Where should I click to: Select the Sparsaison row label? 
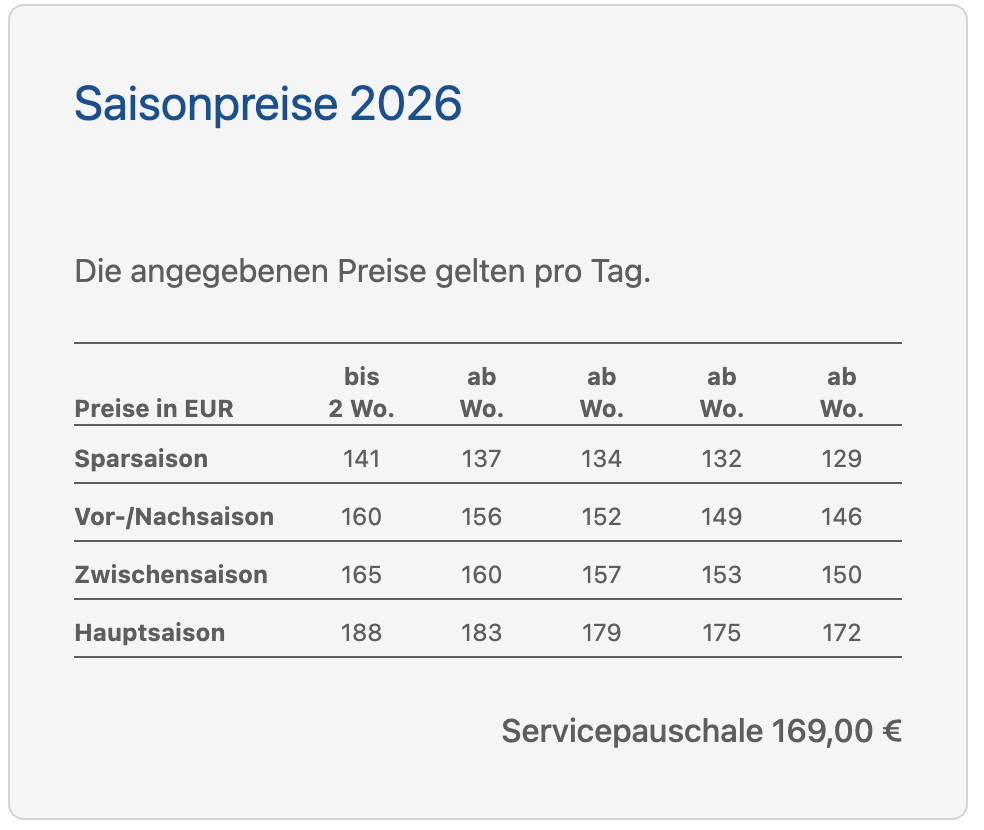(141, 459)
